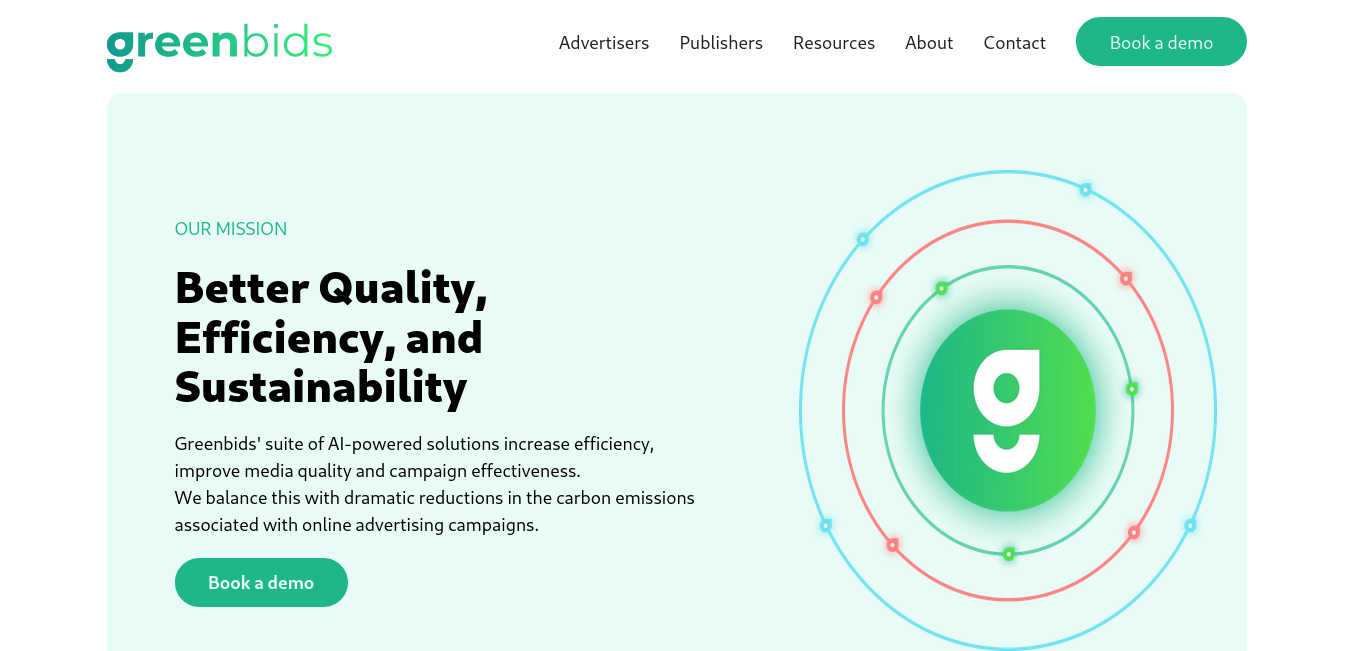
Task: Click Book a demo below the mission paragraph
Action: (x=261, y=582)
